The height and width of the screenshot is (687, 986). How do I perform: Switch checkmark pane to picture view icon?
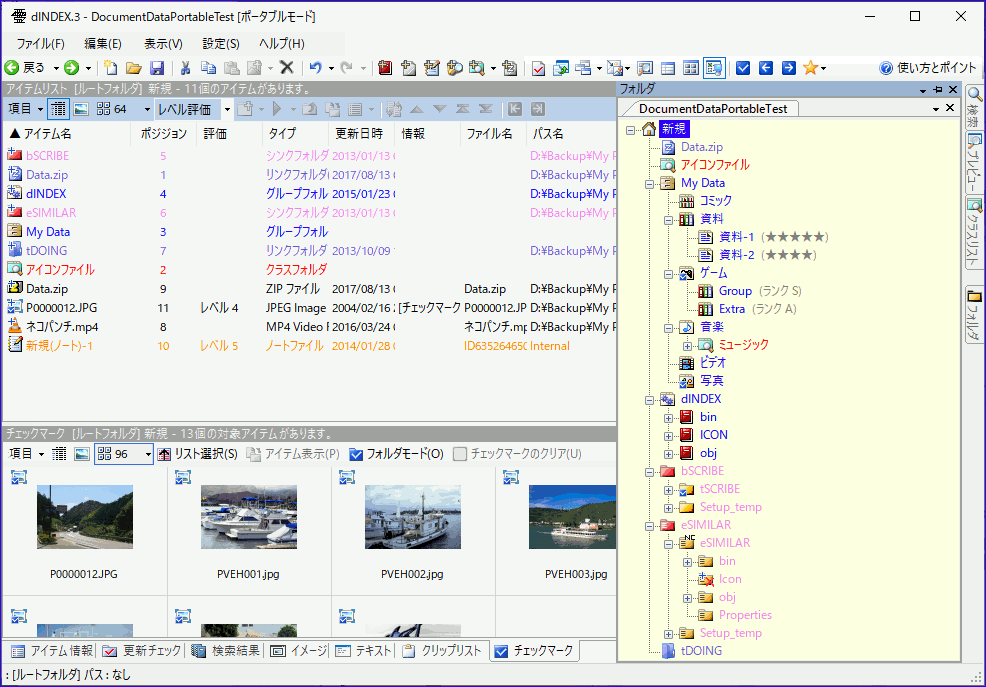pos(82,454)
